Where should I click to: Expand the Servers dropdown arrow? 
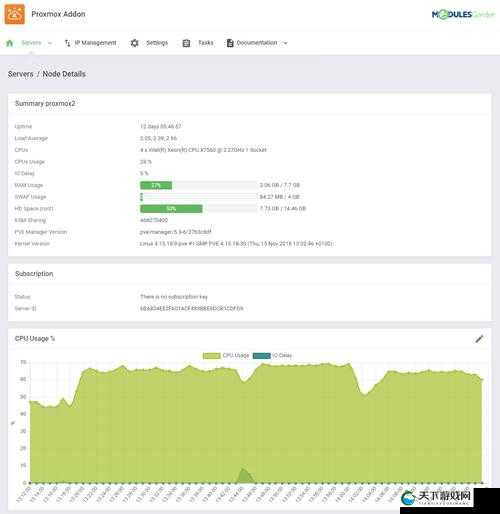coord(50,43)
